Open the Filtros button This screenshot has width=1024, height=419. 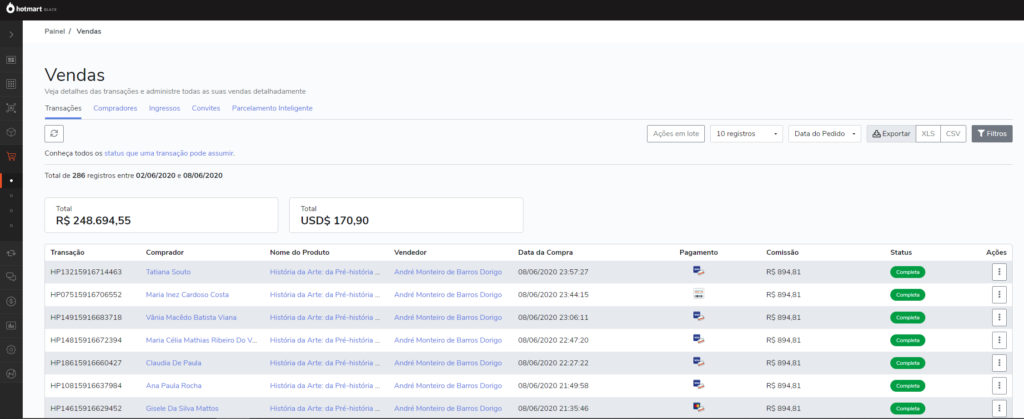(x=992, y=134)
